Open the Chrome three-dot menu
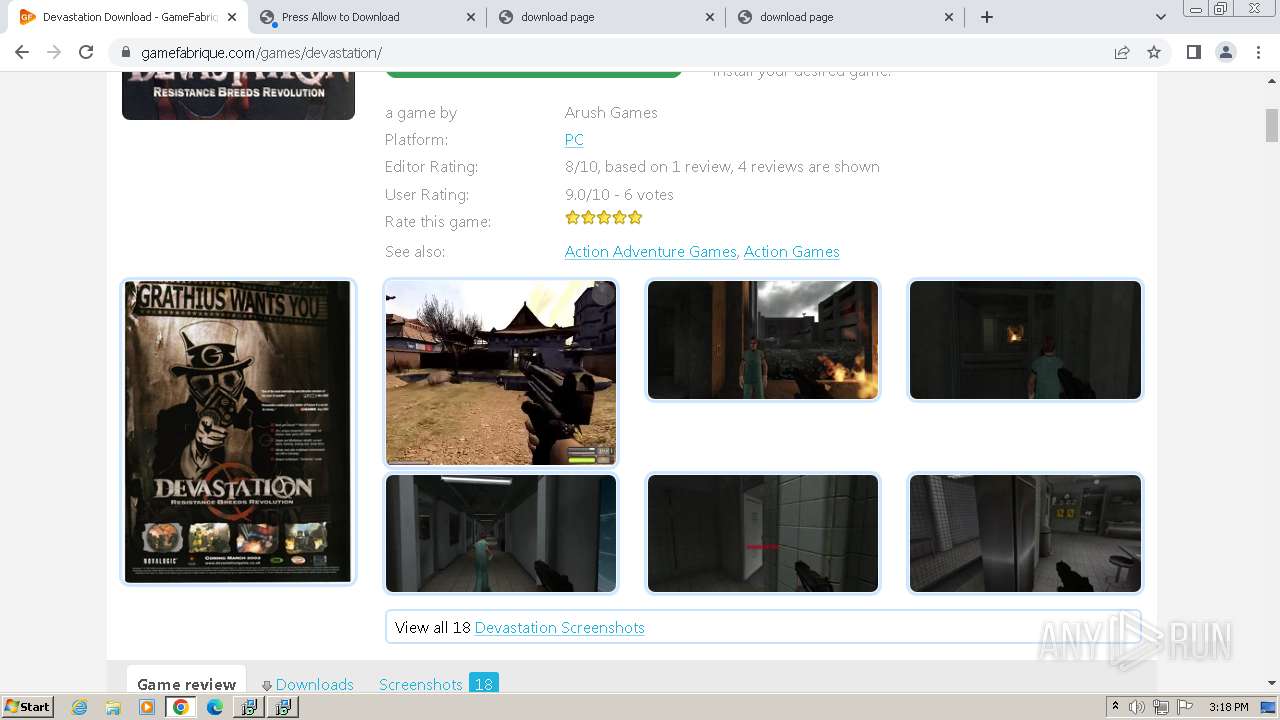The image size is (1280, 720). pyautogui.click(x=1258, y=52)
